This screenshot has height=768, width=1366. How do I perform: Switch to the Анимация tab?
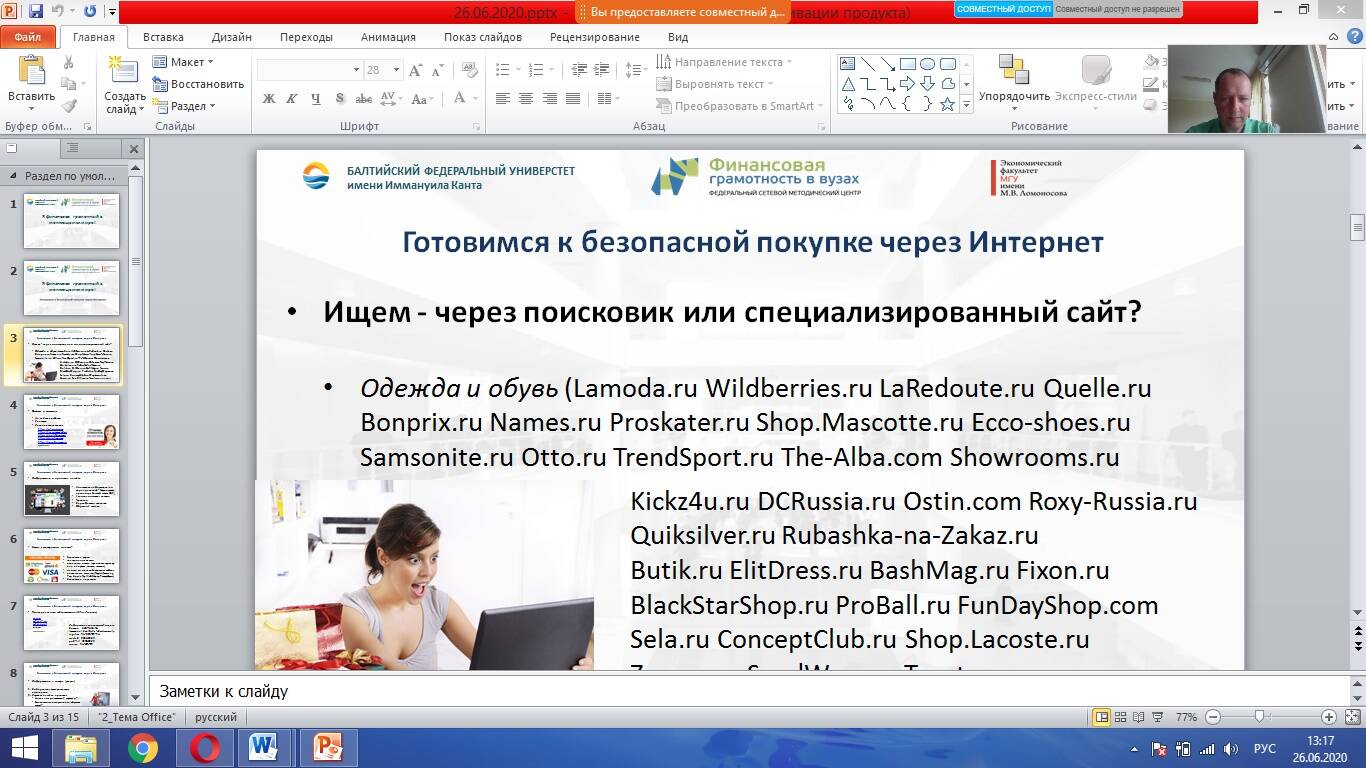(388, 37)
